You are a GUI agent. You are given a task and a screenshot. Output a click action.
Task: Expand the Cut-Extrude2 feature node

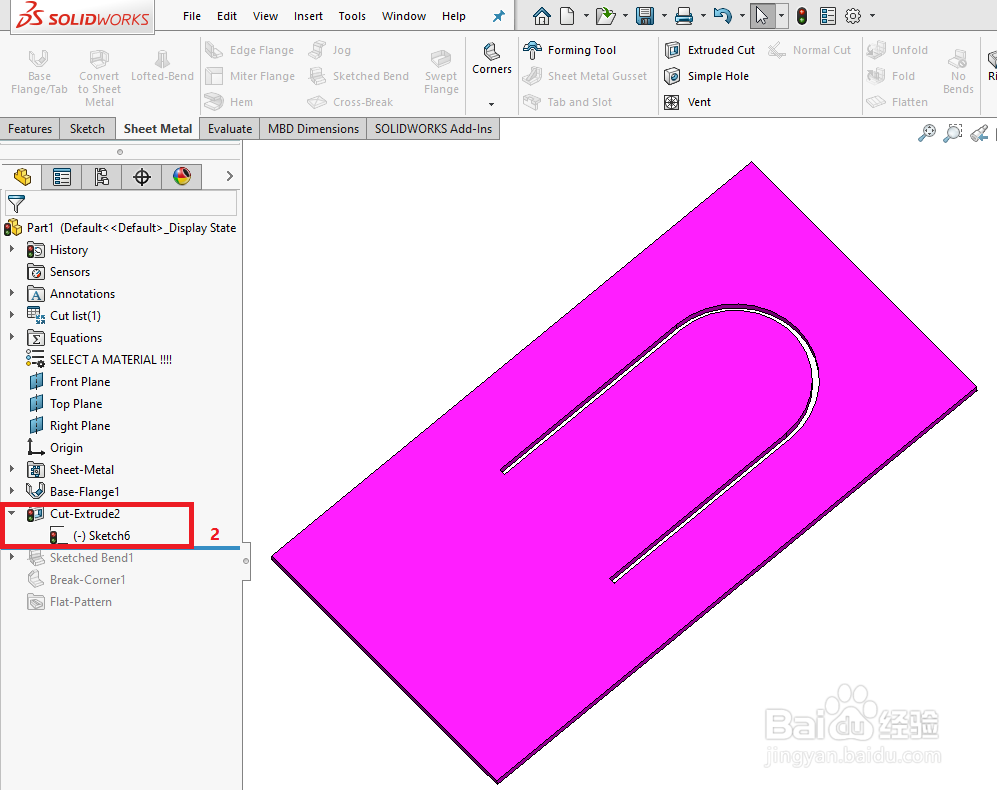[12, 513]
